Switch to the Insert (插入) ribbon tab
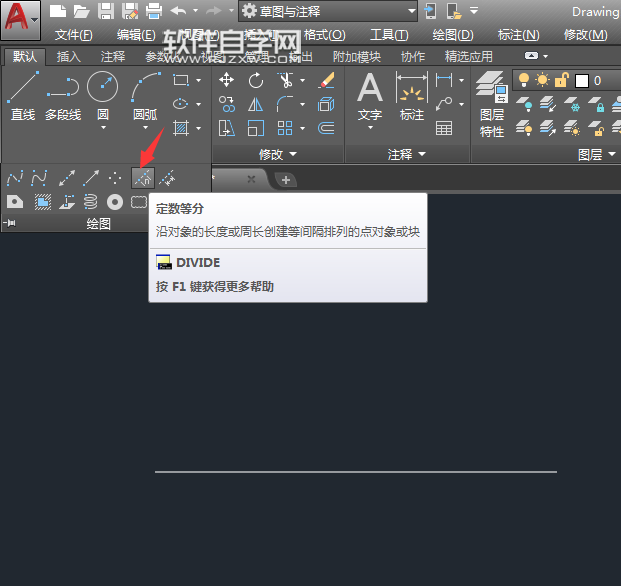Viewport: 621px width, 586px height. coord(69,57)
